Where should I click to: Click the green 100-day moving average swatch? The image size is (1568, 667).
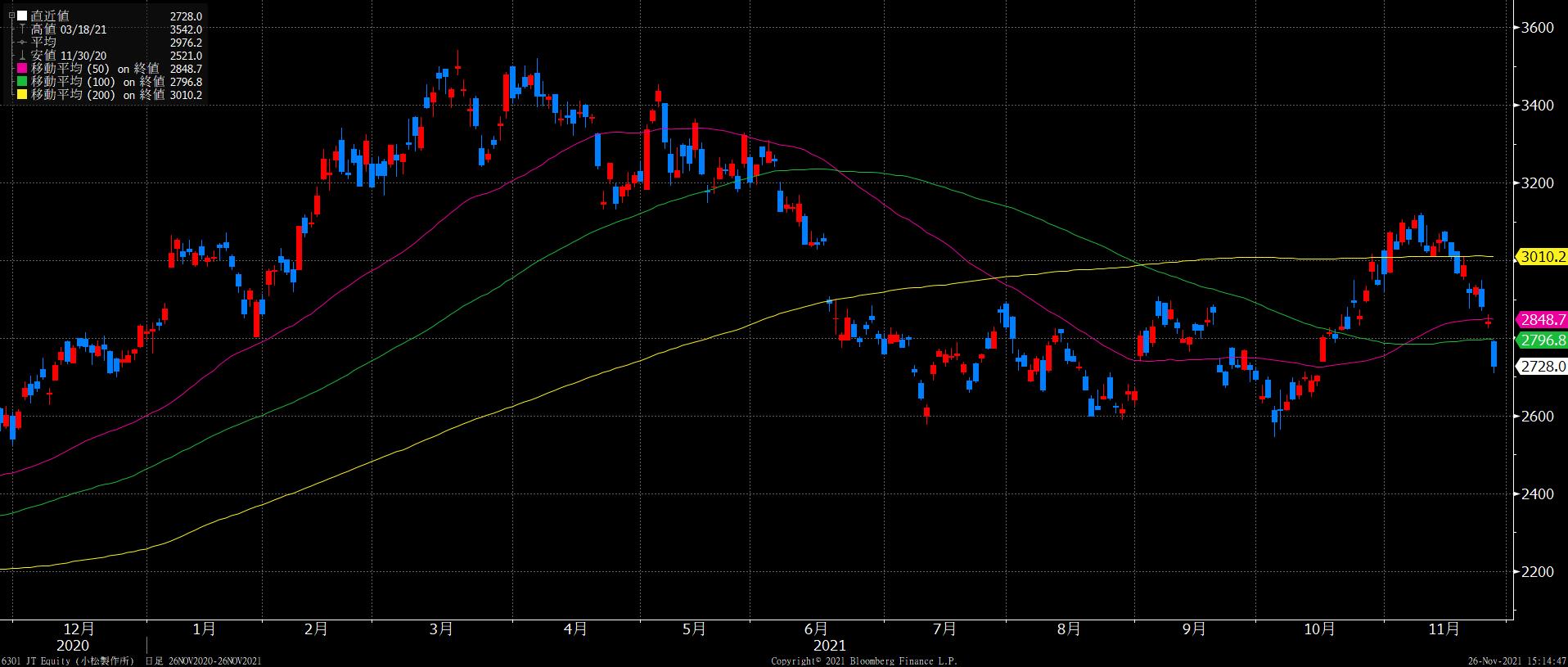[22, 82]
